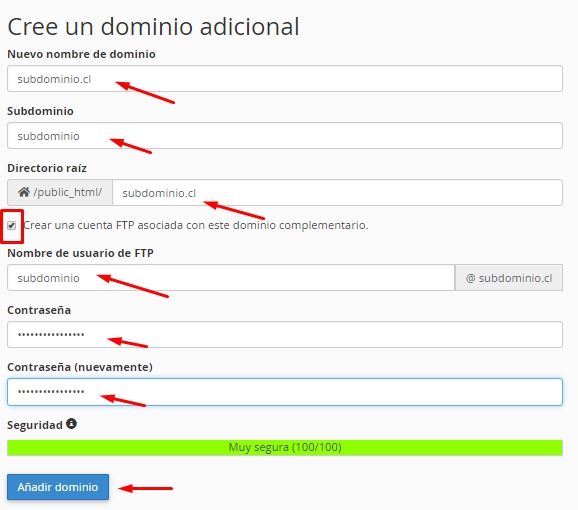Toggle the FTP account creation checkbox
The image size is (578, 510).
click(x=11, y=226)
